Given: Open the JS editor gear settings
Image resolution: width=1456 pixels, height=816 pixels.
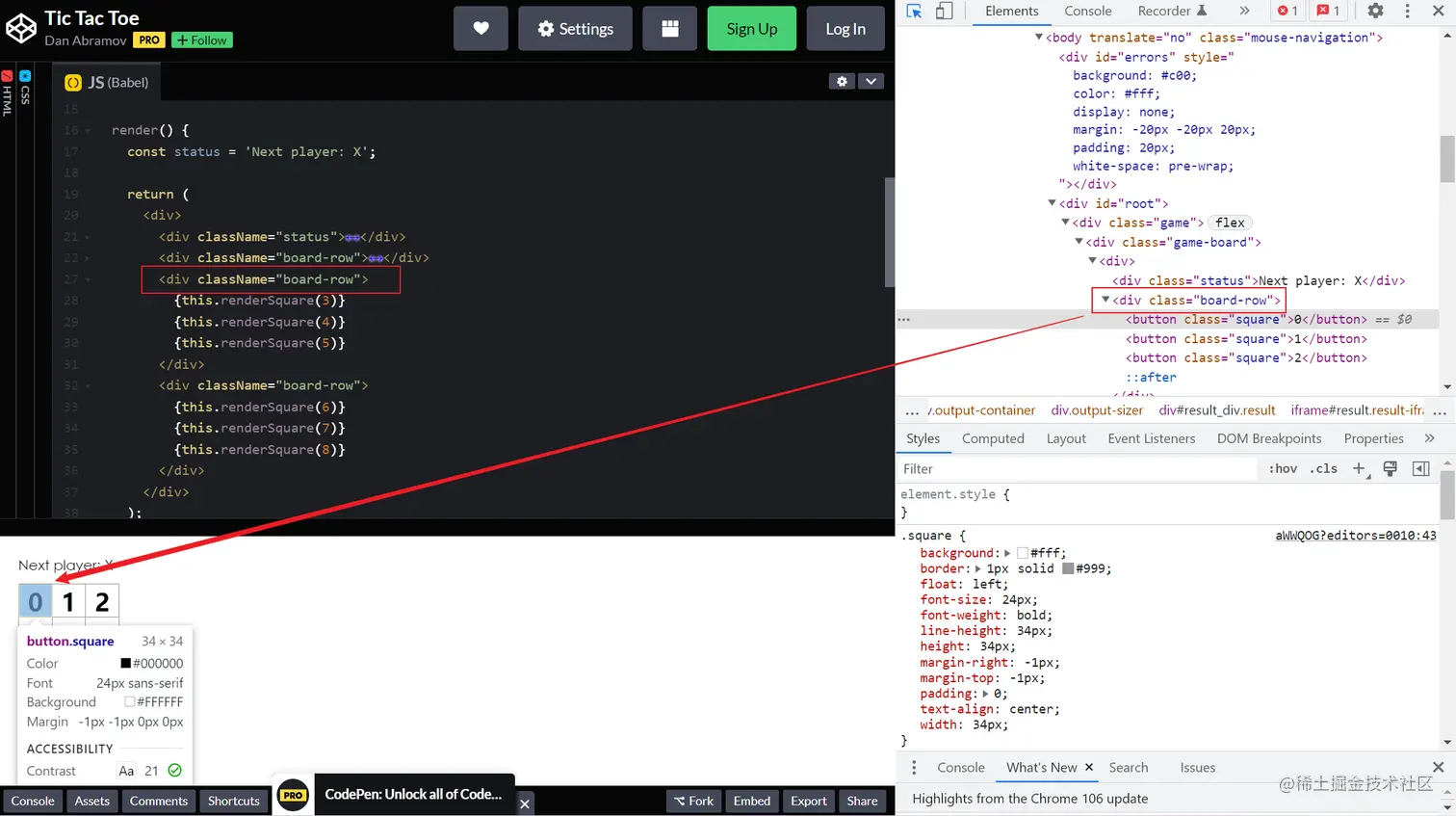Looking at the screenshot, I should (842, 82).
